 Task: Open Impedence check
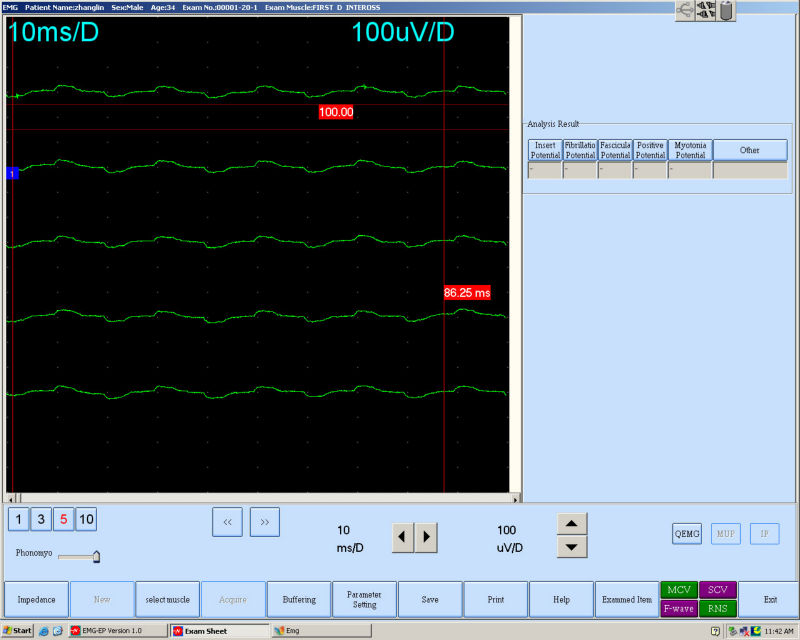[x=36, y=600]
